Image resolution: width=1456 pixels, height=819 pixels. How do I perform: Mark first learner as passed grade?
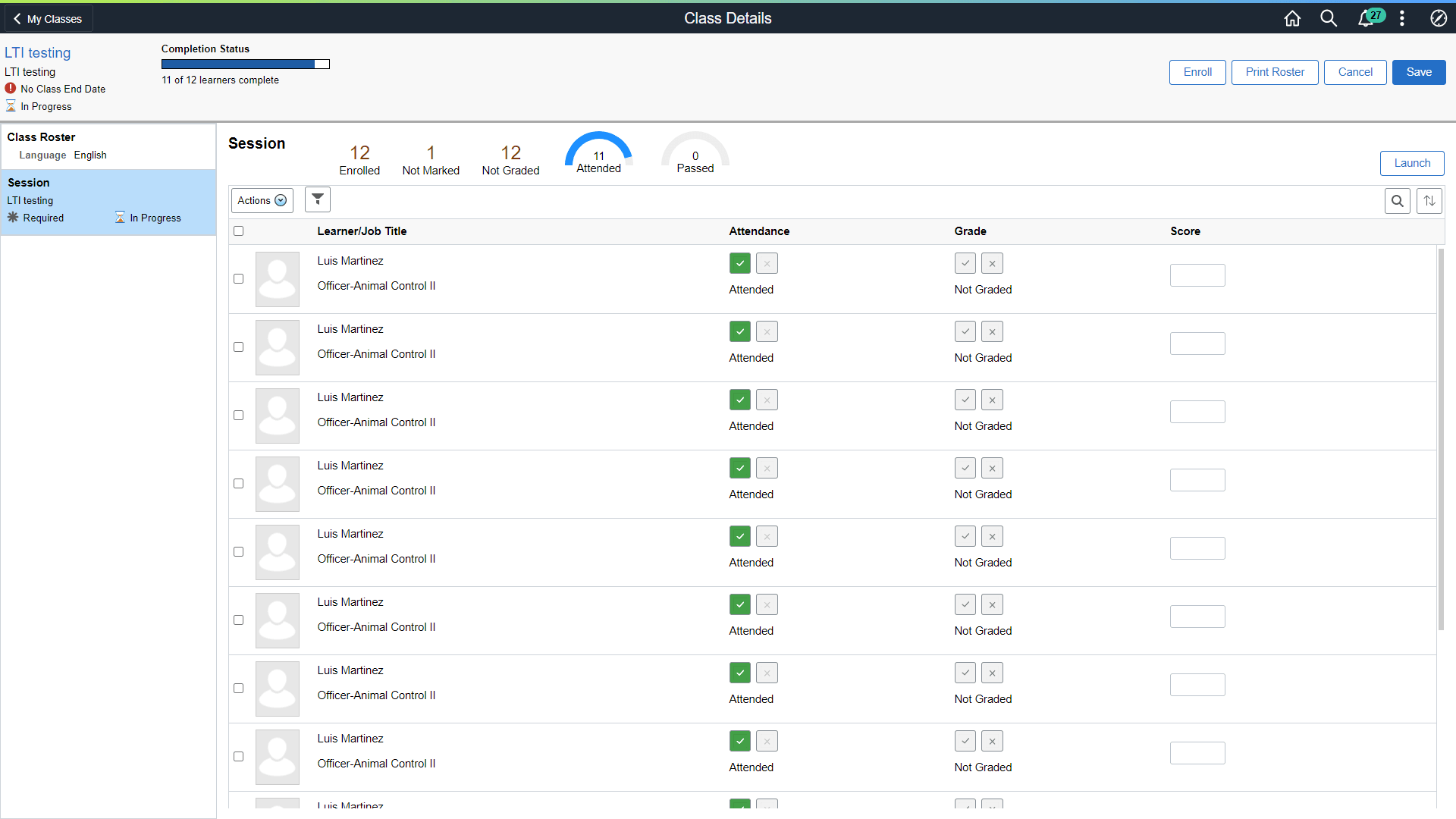pos(965,264)
